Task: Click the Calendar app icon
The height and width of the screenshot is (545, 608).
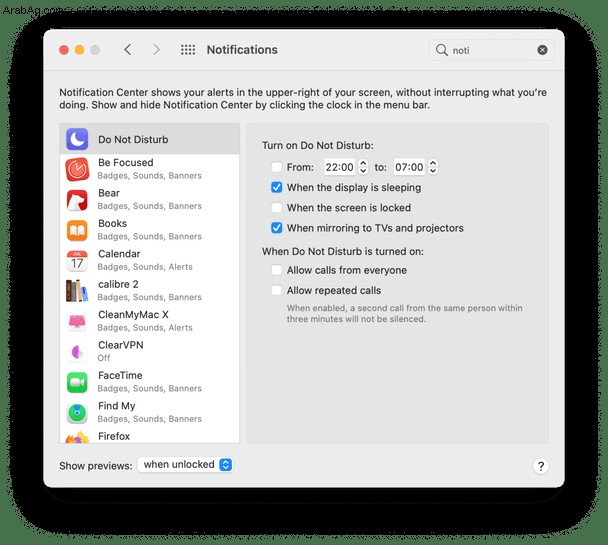Action: 77,260
